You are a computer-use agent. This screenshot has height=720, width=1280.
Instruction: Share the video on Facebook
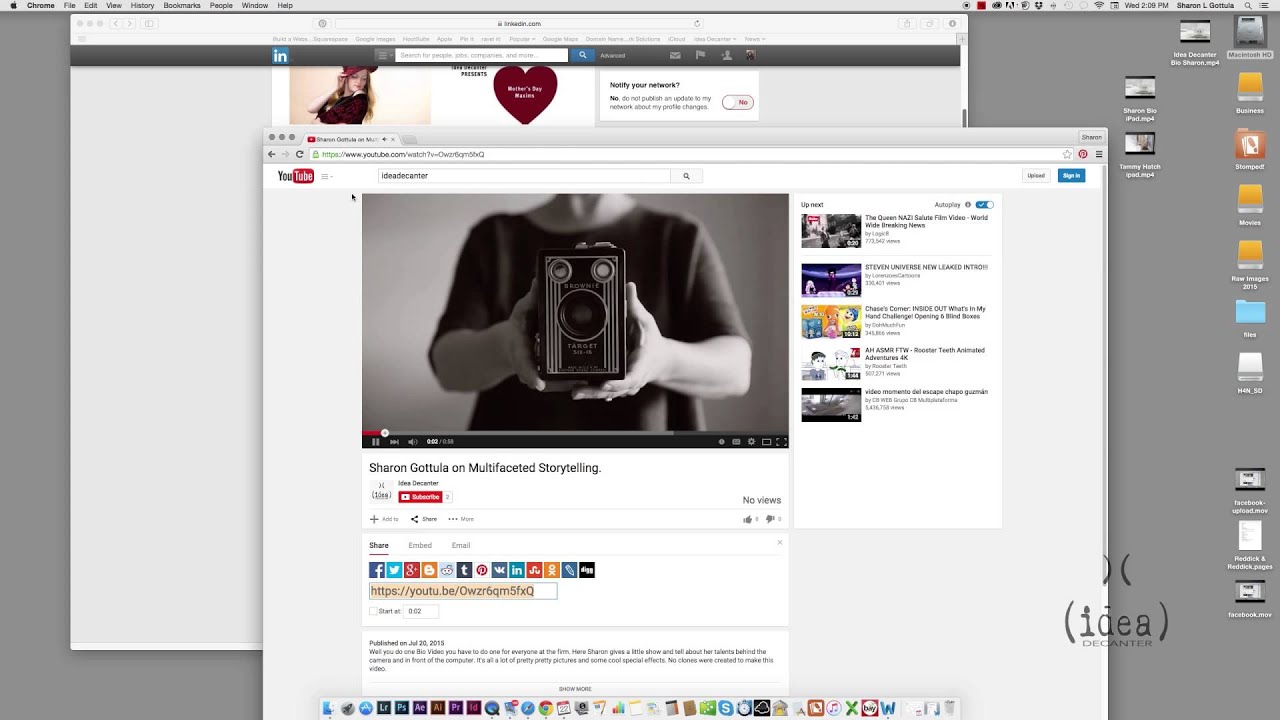coord(377,570)
